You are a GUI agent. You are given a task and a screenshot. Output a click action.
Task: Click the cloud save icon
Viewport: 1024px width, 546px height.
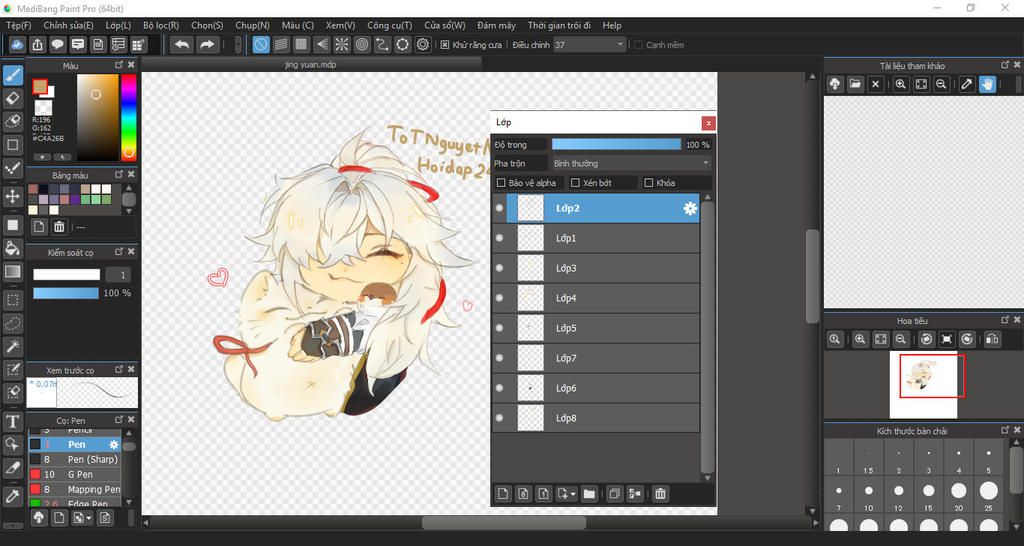(x=18, y=44)
